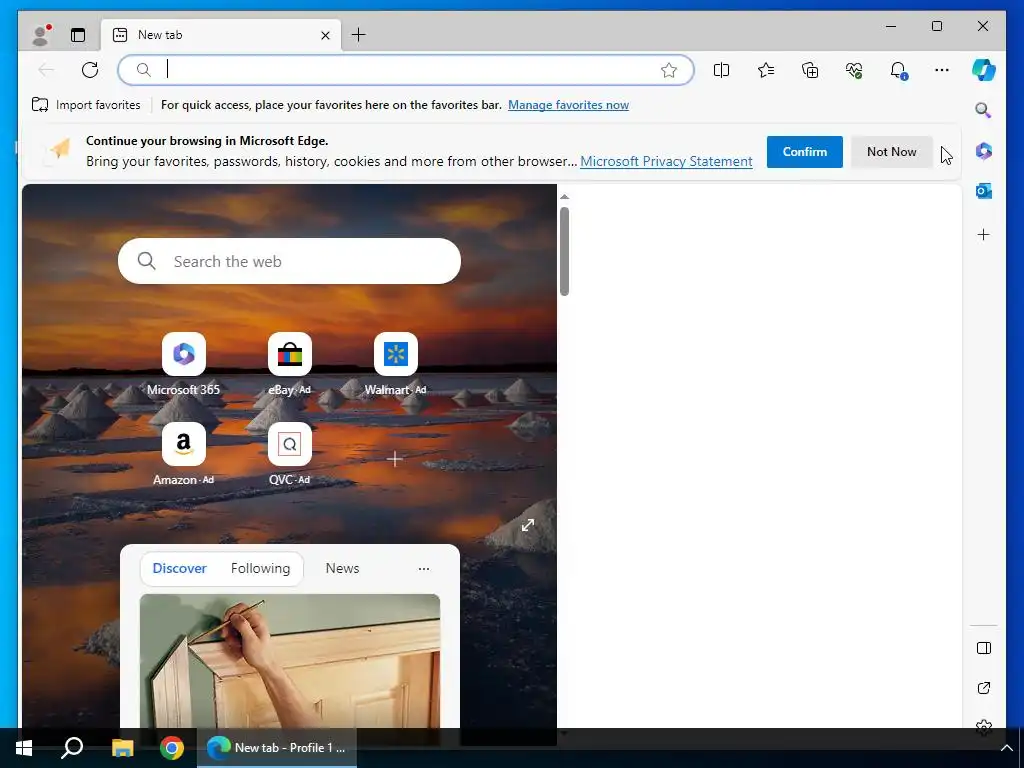
Task: Add this page to favorites star
Action: click(x=669, y=70)
